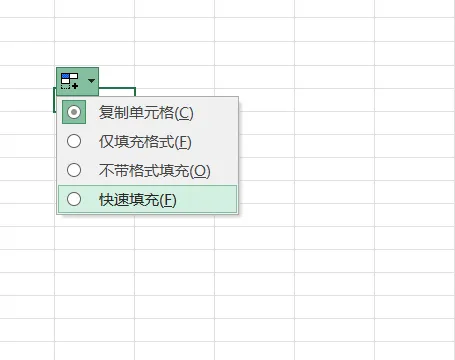Select the empty cell left of 仅填充格式 option
This screenshot has width=455, height=360.
point(27,146)
